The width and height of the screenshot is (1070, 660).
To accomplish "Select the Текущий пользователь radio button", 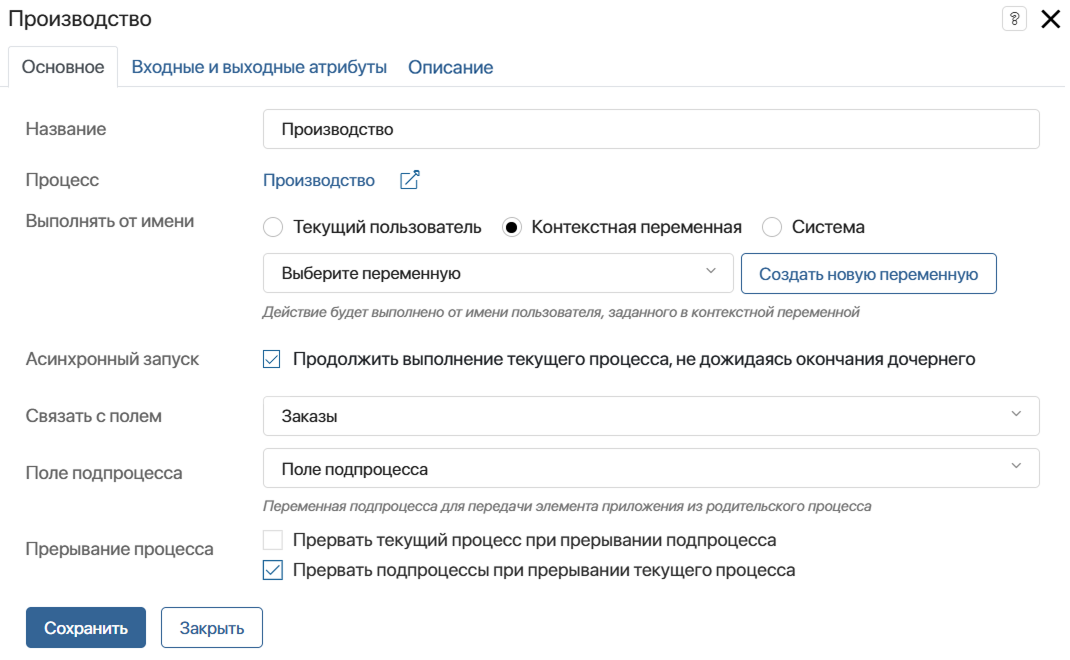I will [273, 227].
